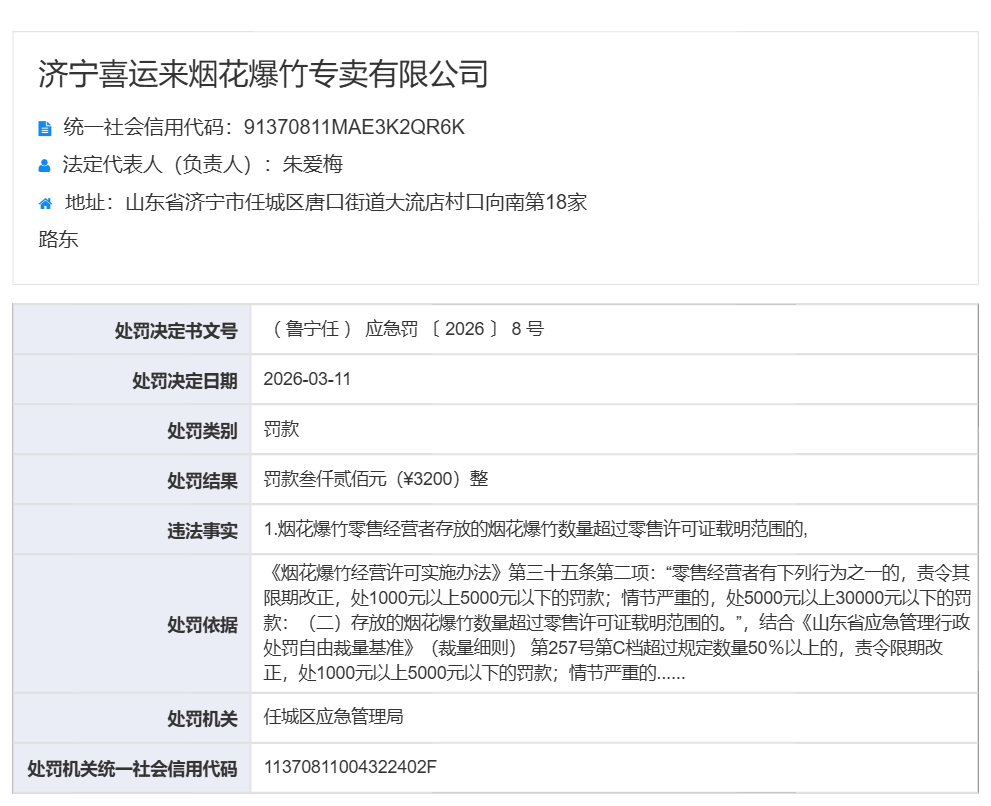Click the authority name 任城区应急管理局
Viewport: 991px width, 806px height.
[333, 717]
